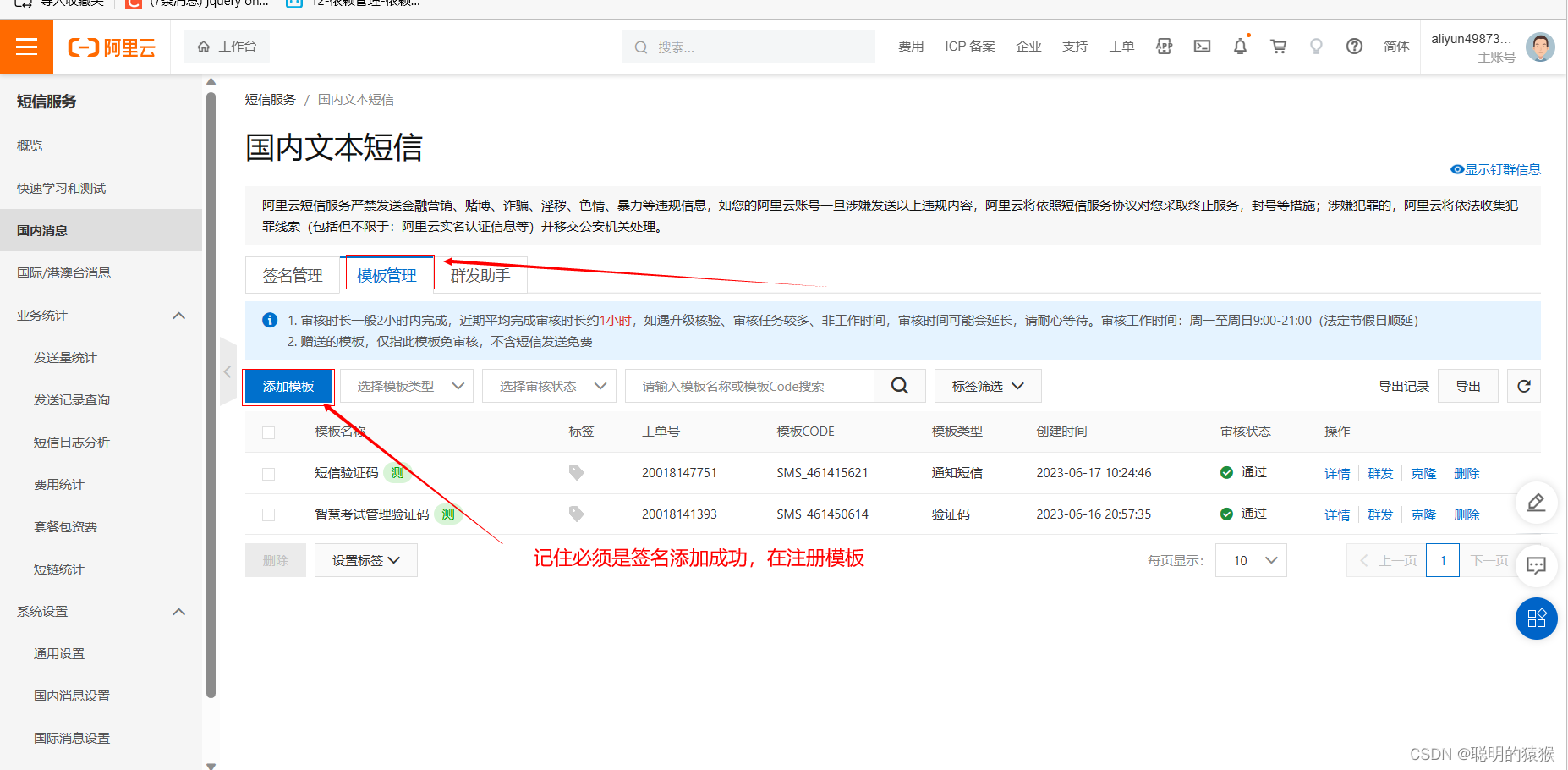The image size is (1568, 770).
Task: Switch language via 简体
Action: 1396,47
